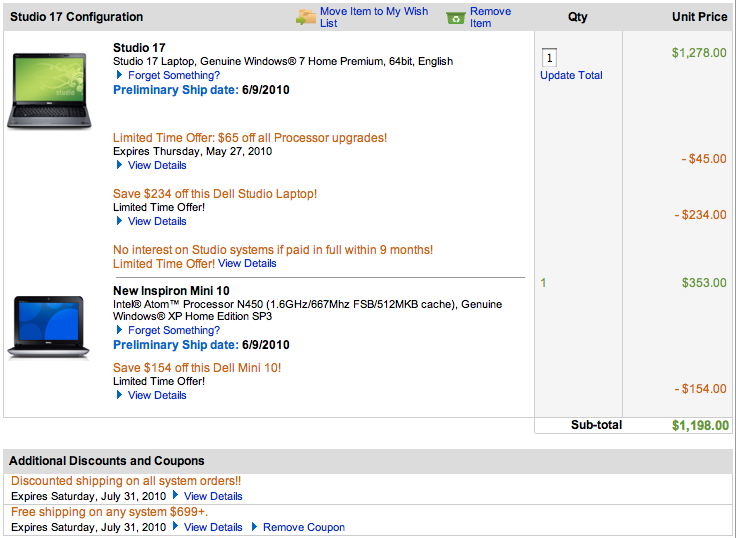The image size is (736, 538).
Task: Click the green Remove Item recycle icon
Action: click(x=455, y=18)
